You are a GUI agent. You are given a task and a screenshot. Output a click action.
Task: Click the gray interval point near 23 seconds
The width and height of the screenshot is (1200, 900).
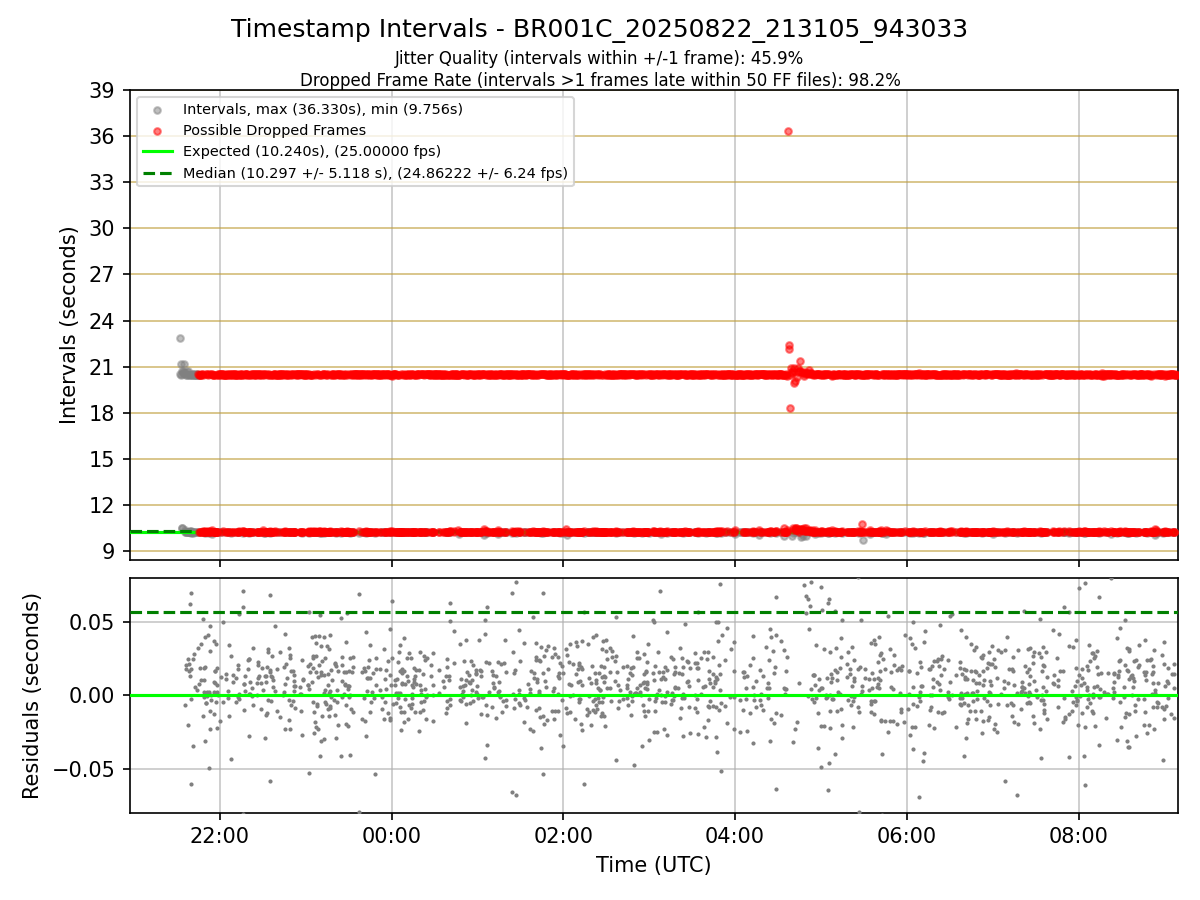click(180, 338)
